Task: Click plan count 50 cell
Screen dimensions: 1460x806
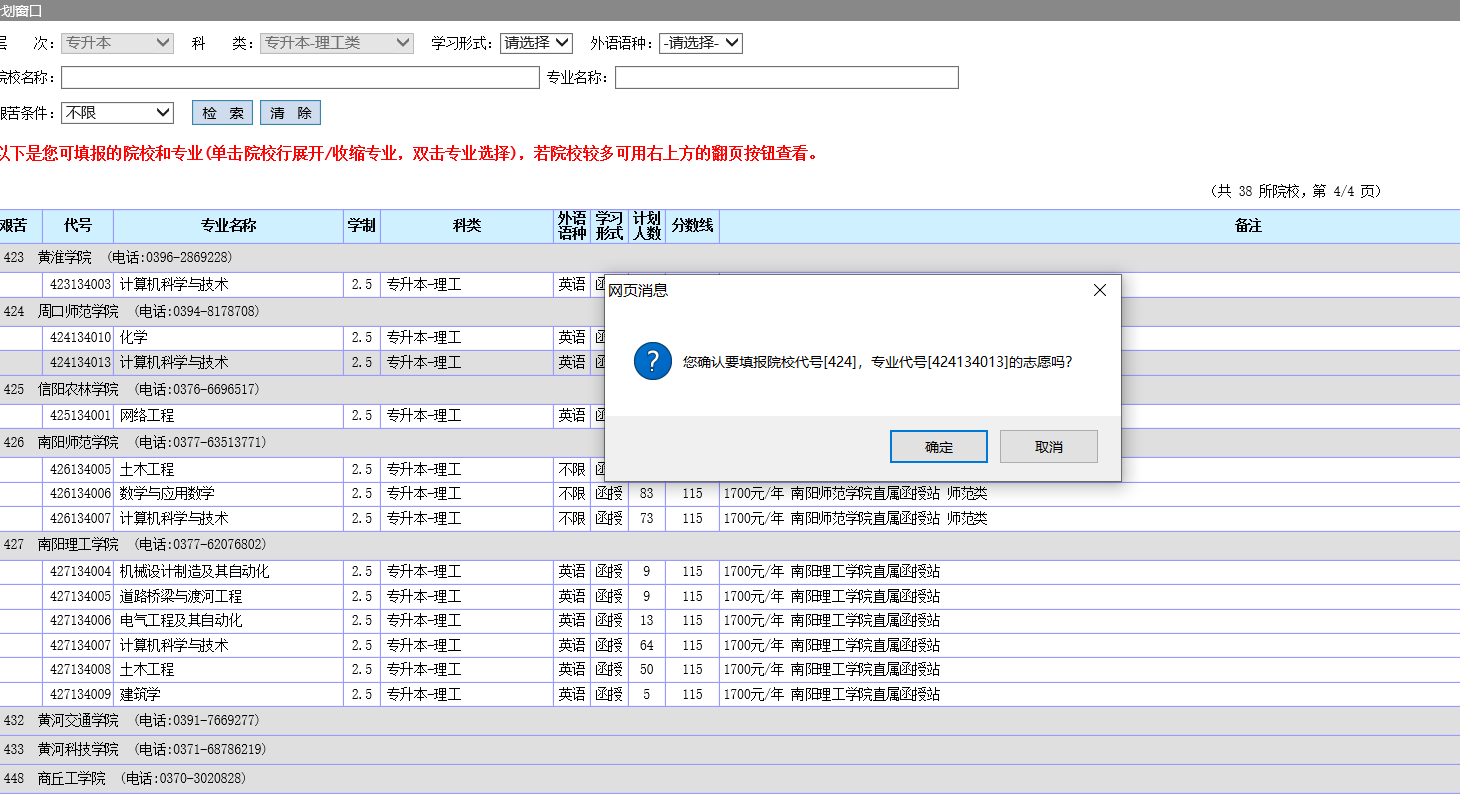Action: point(647,669)
